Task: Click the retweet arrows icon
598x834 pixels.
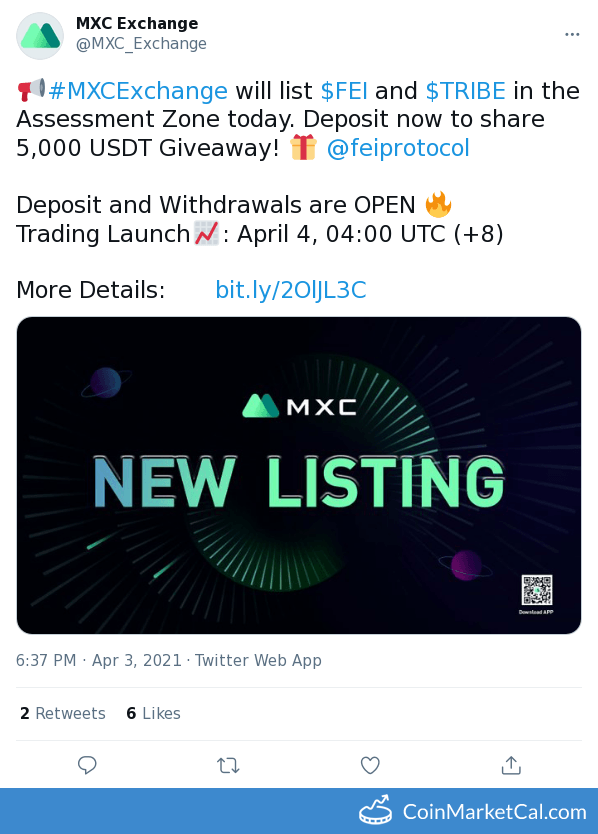Action: [x=228, y=766]
